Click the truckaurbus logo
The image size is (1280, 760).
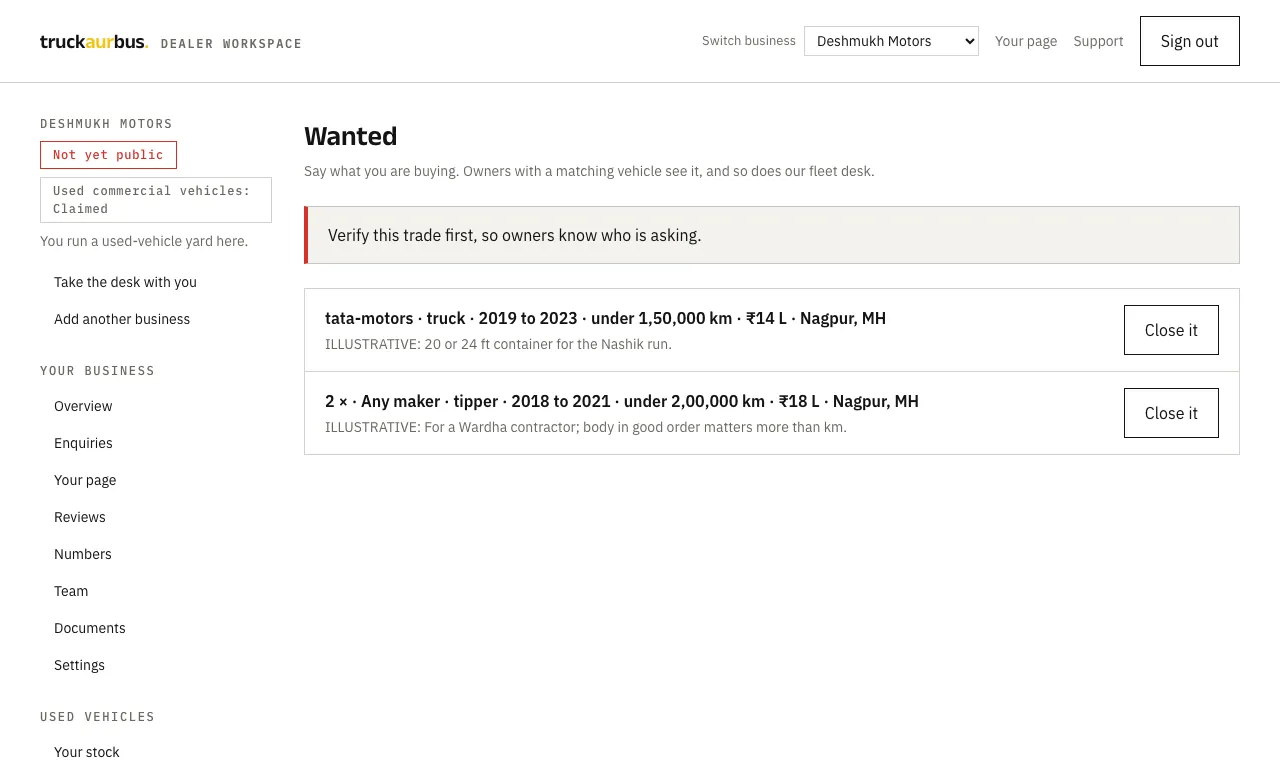[x=94, y=42]
